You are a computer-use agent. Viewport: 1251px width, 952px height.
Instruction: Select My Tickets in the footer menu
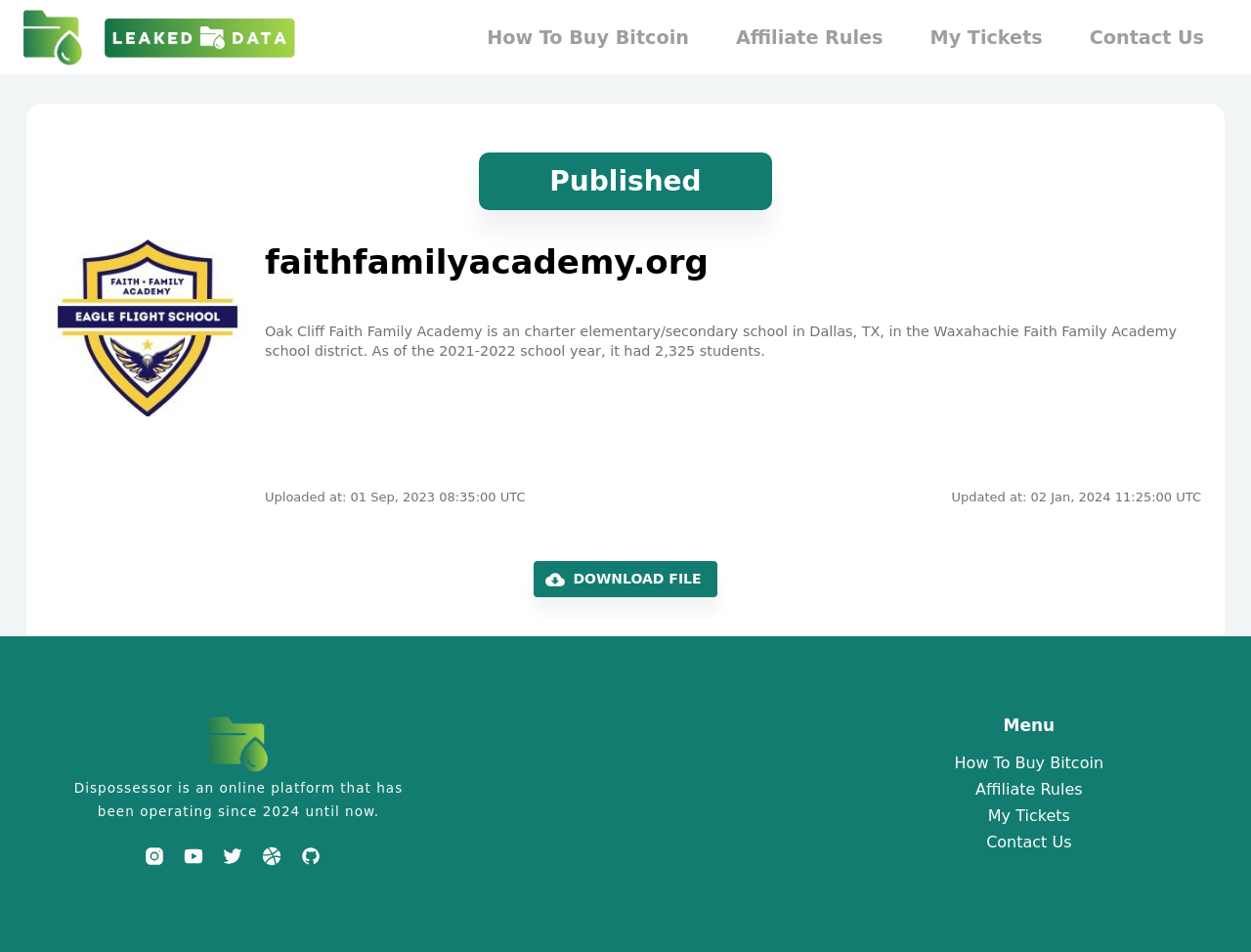1028,815
